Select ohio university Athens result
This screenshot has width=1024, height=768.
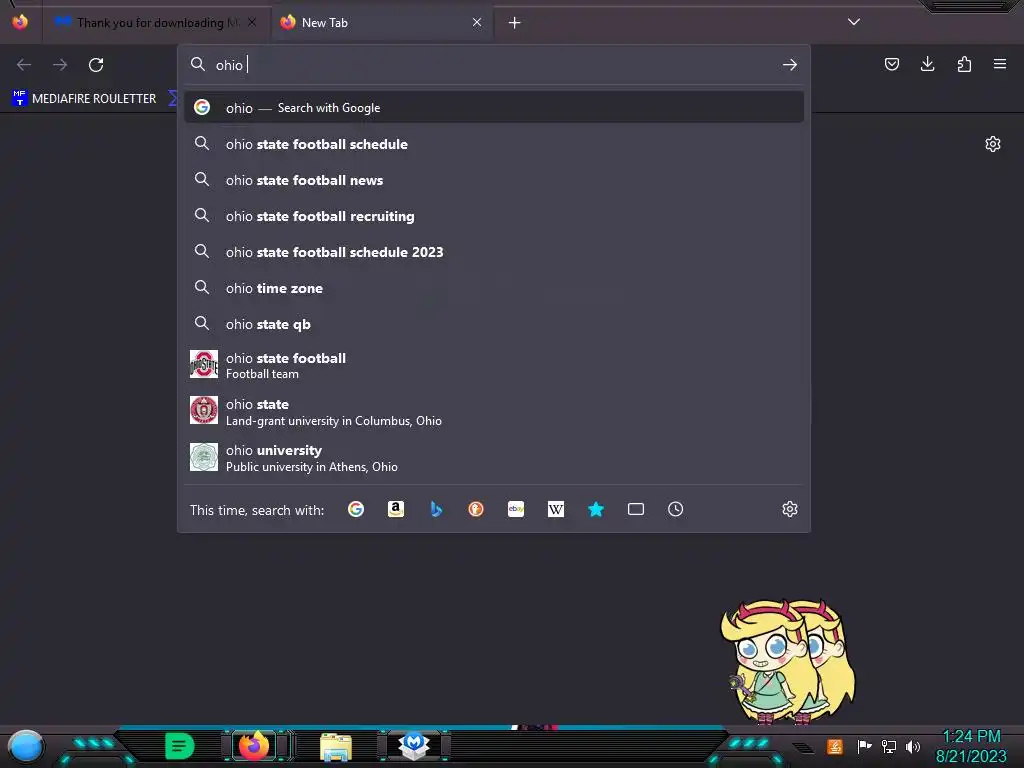494,458
